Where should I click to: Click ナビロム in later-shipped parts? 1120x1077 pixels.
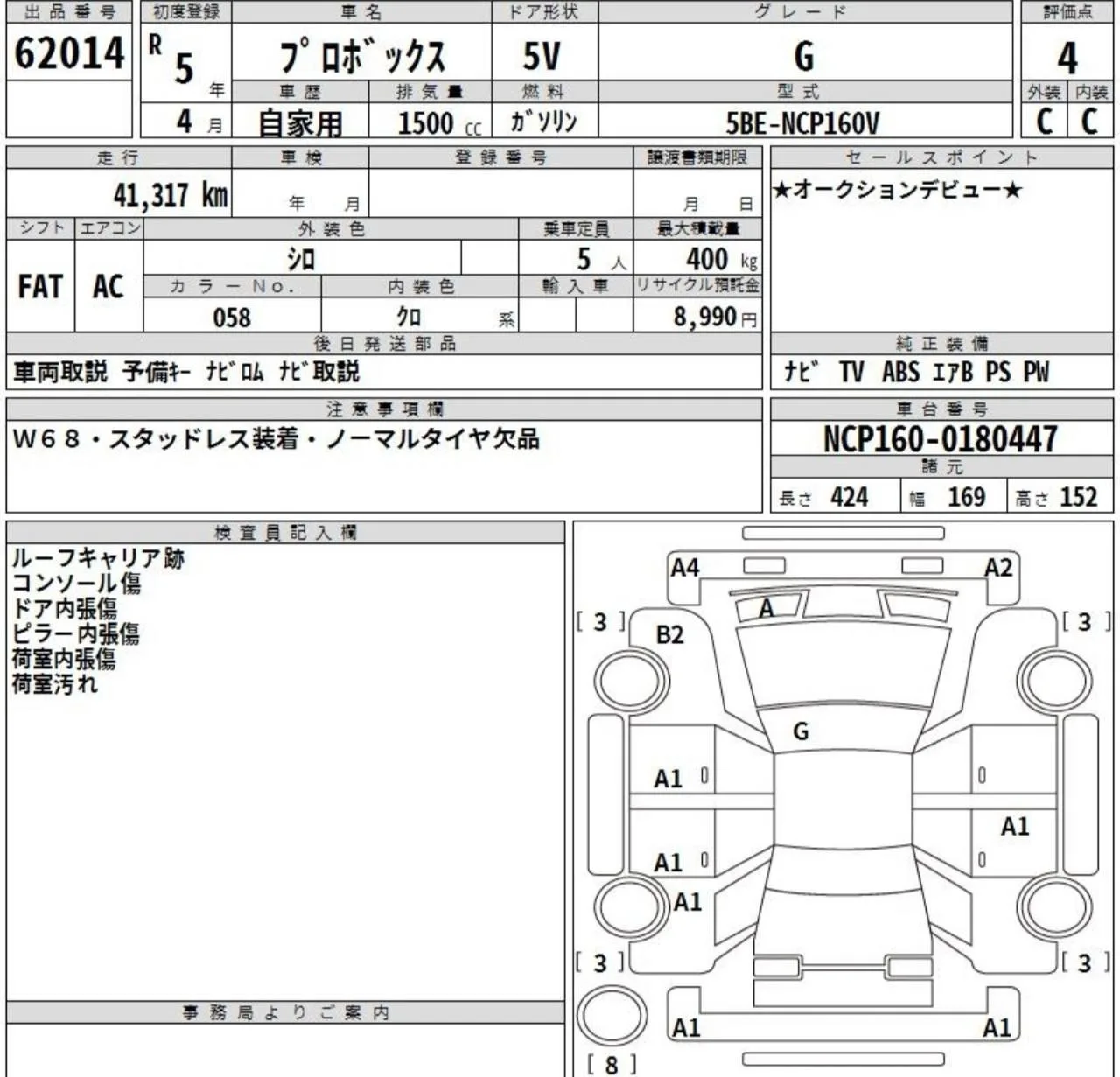pos(234,372)
